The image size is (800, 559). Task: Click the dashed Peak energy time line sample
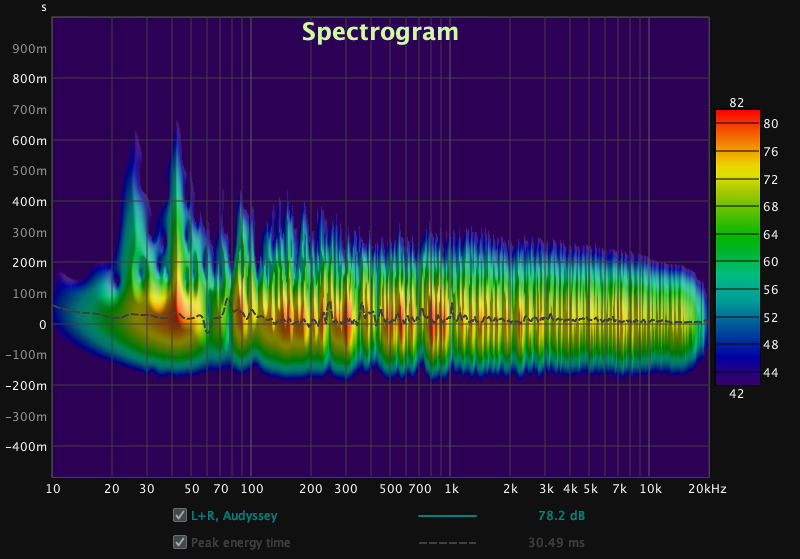coord(447,543)
